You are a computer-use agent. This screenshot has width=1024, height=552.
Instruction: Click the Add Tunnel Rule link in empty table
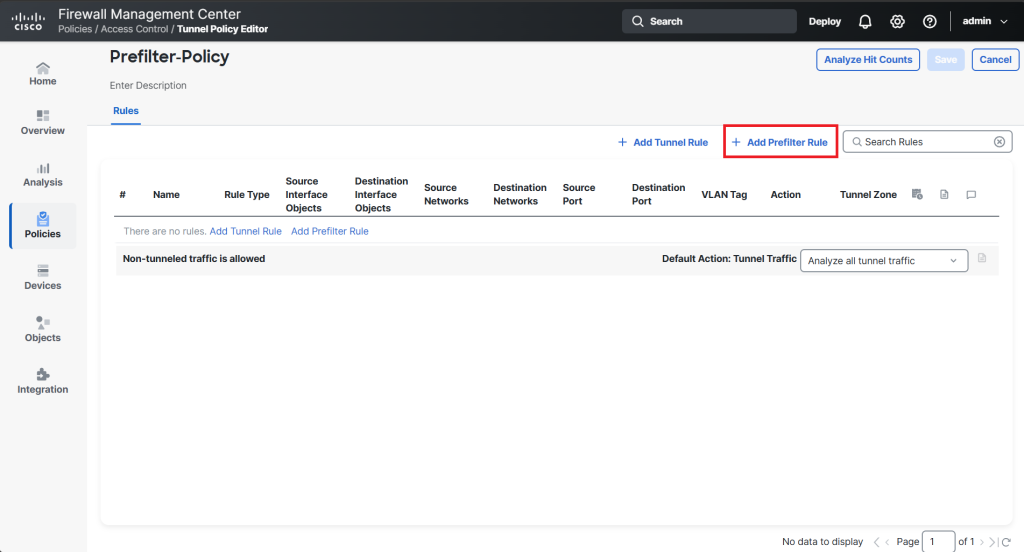pos(246,231)
